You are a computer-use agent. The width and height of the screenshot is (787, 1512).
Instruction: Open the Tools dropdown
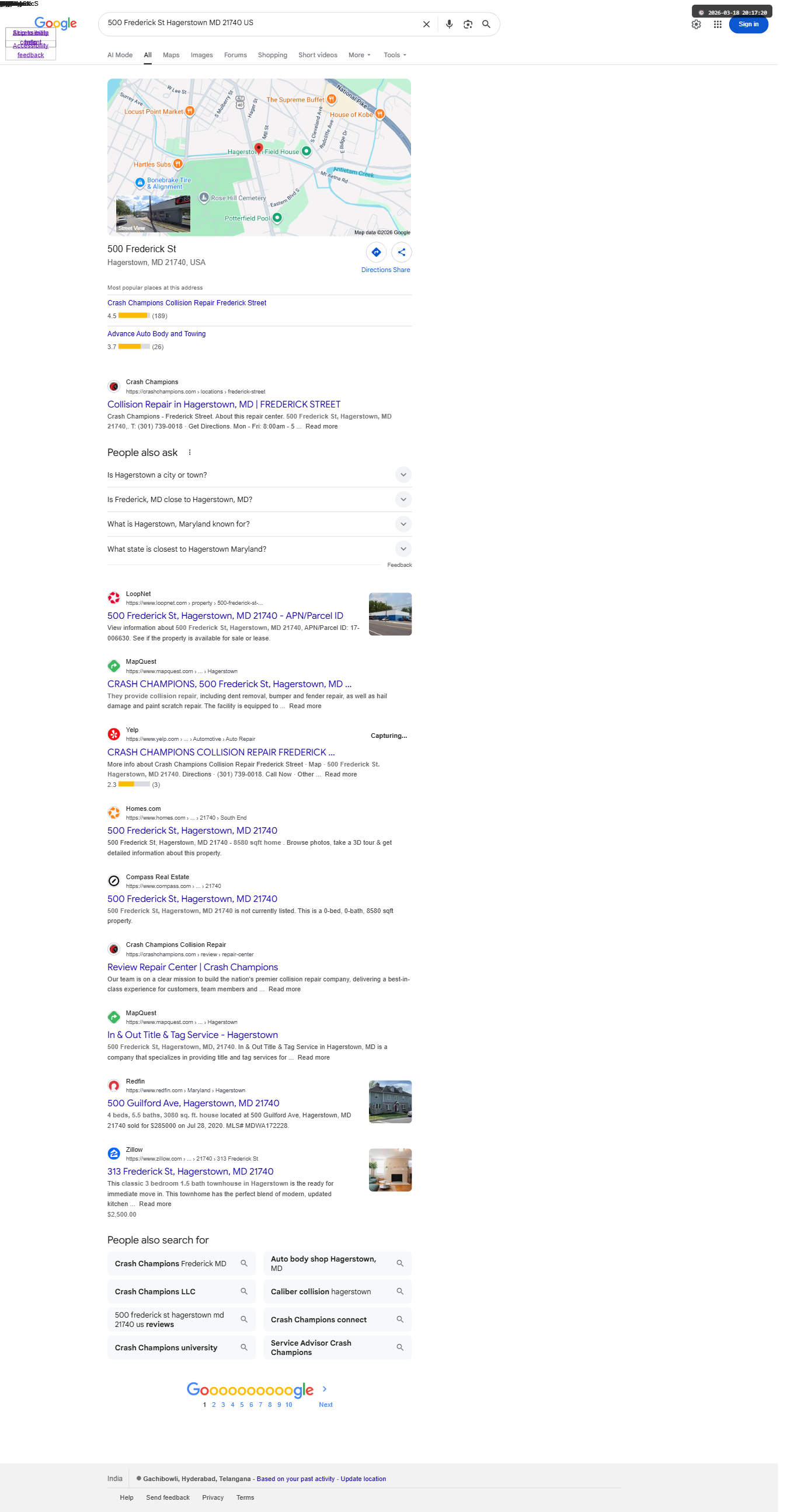(x=399, y=56)
